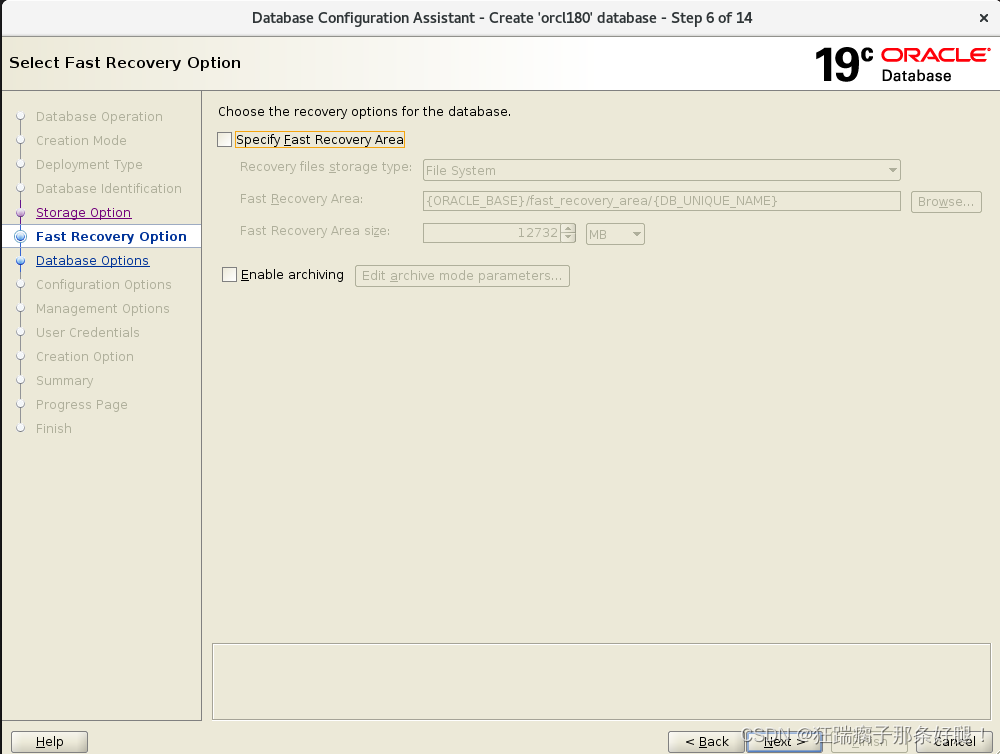This screenshot has width=1000, height=754.
Task: Select the Database Operation step in sidebar
Action: point(99,116)
